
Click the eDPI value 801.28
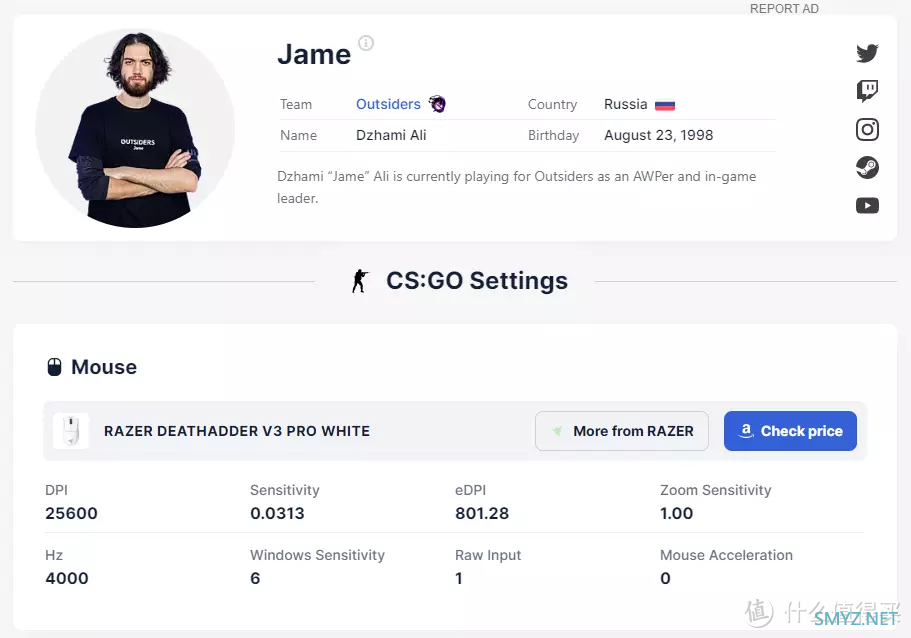[482, 514]
